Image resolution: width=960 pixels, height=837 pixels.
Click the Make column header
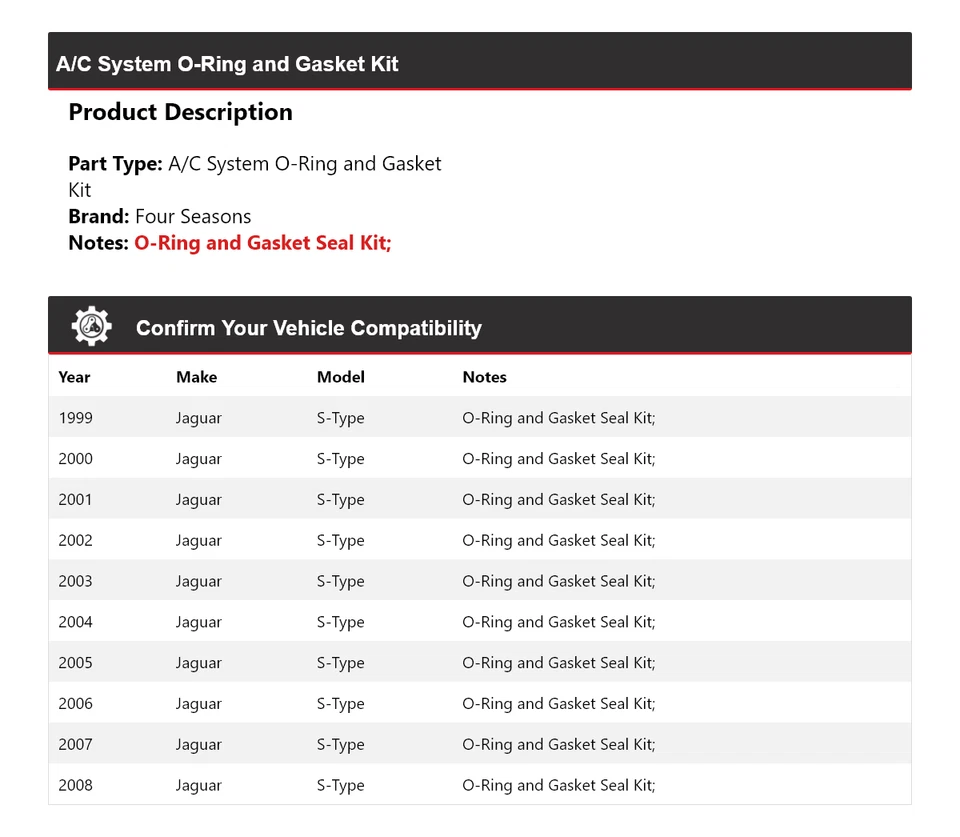[196, 377]
